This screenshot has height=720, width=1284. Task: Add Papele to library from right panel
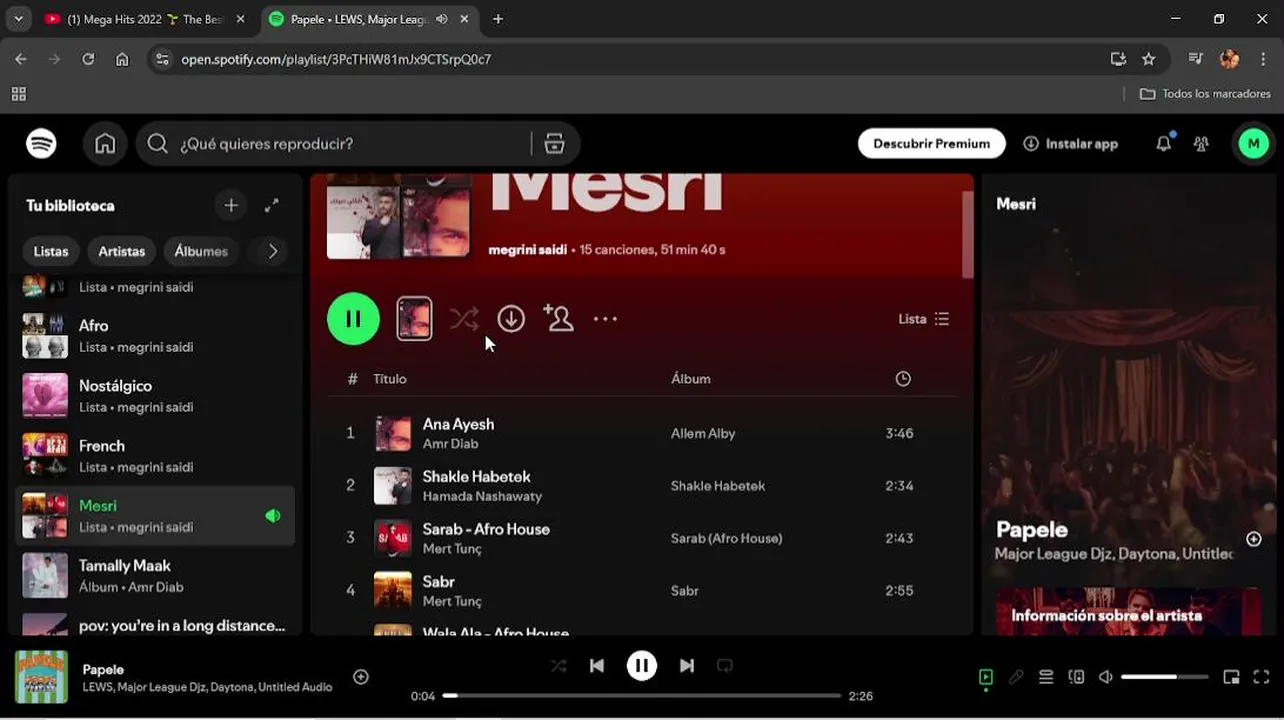point(1253,539)
